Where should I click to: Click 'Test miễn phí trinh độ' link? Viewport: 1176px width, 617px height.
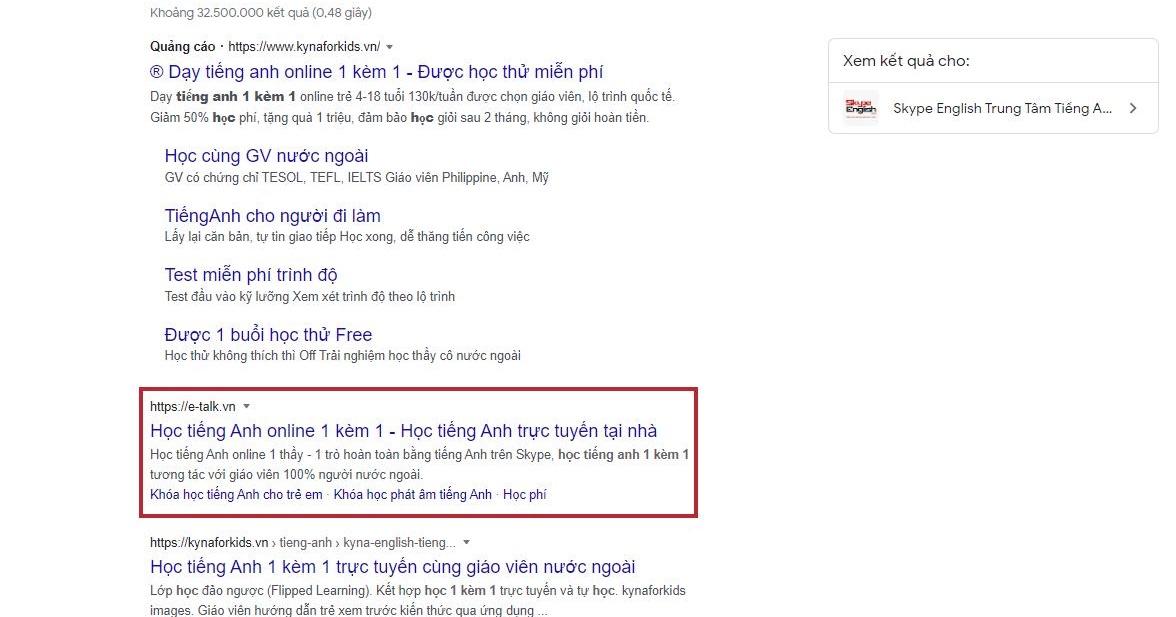click(250, 274)
